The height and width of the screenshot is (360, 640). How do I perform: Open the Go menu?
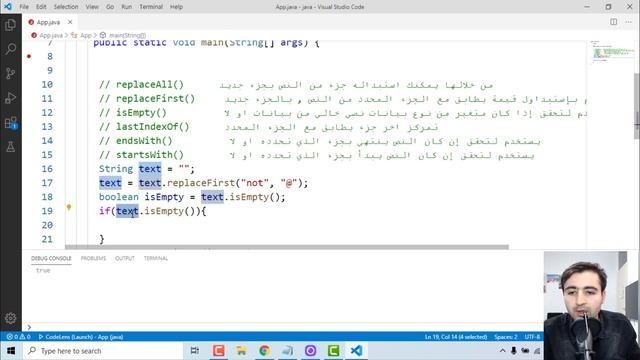click(x=110, y=7)
